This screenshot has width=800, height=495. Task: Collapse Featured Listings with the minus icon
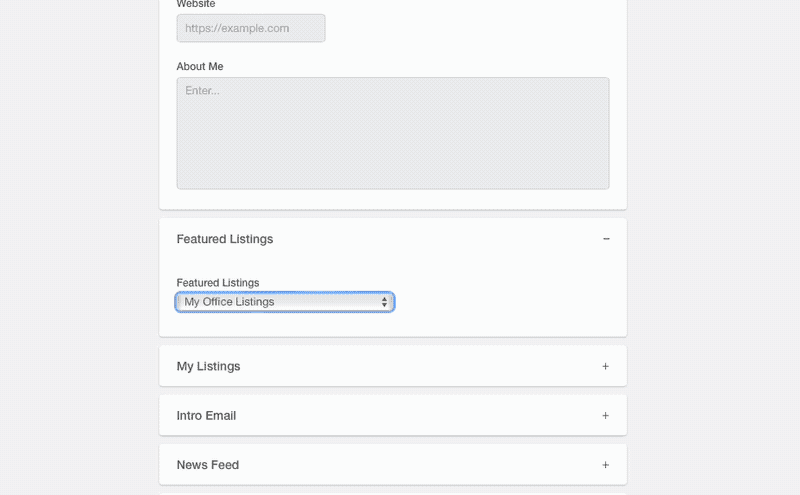606,239
